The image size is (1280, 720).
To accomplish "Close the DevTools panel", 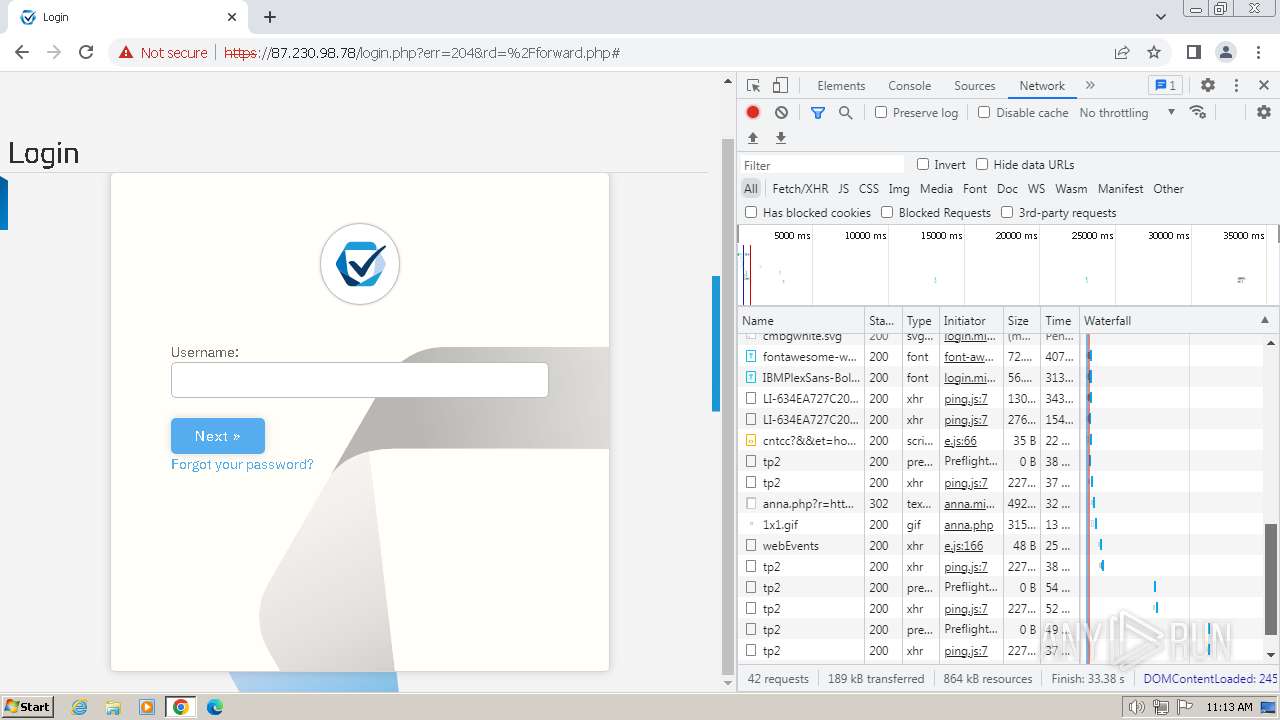I will [1264, 85].
